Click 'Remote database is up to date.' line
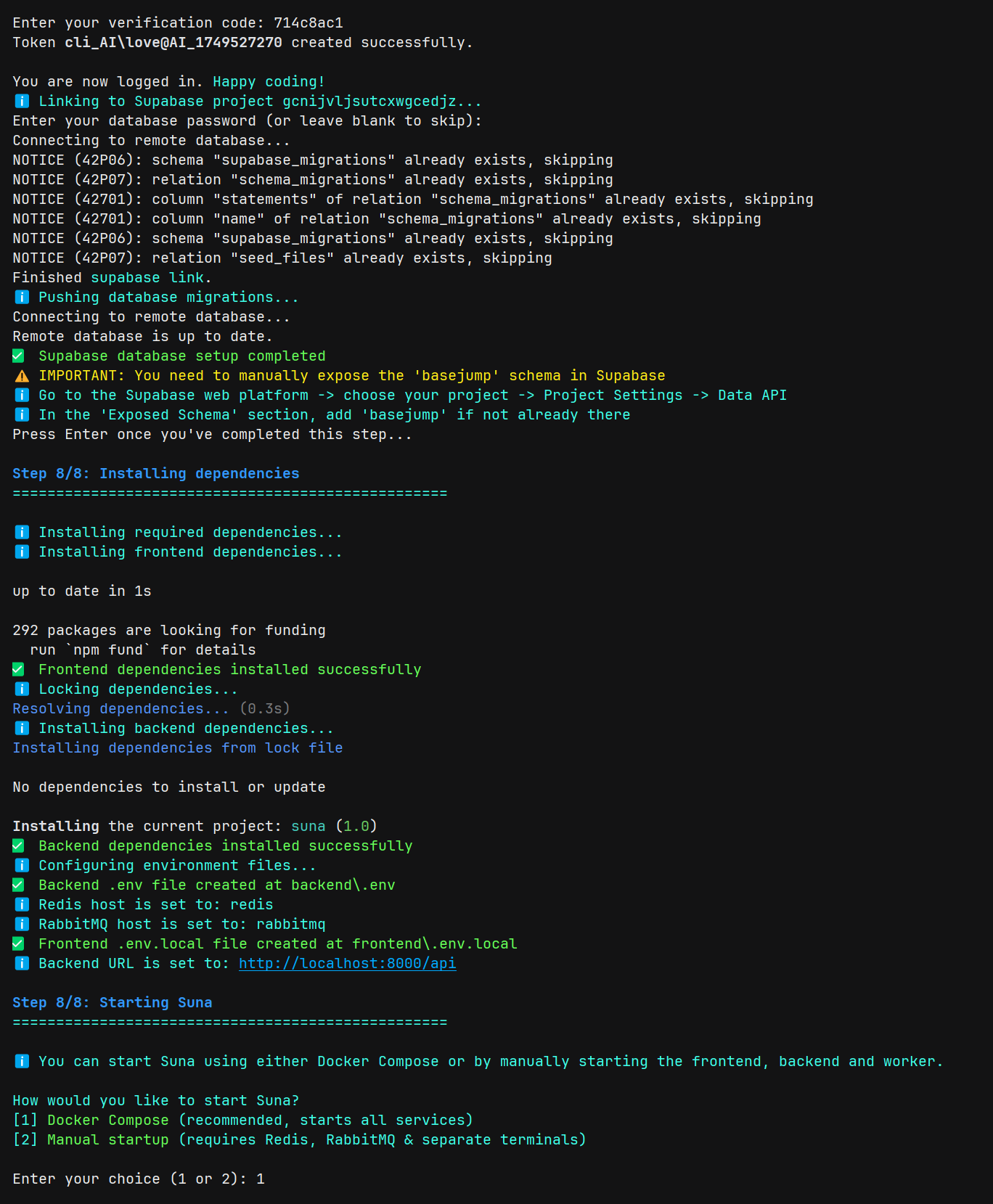This screenshot has width=993, height=1204. tap(143, 336)
